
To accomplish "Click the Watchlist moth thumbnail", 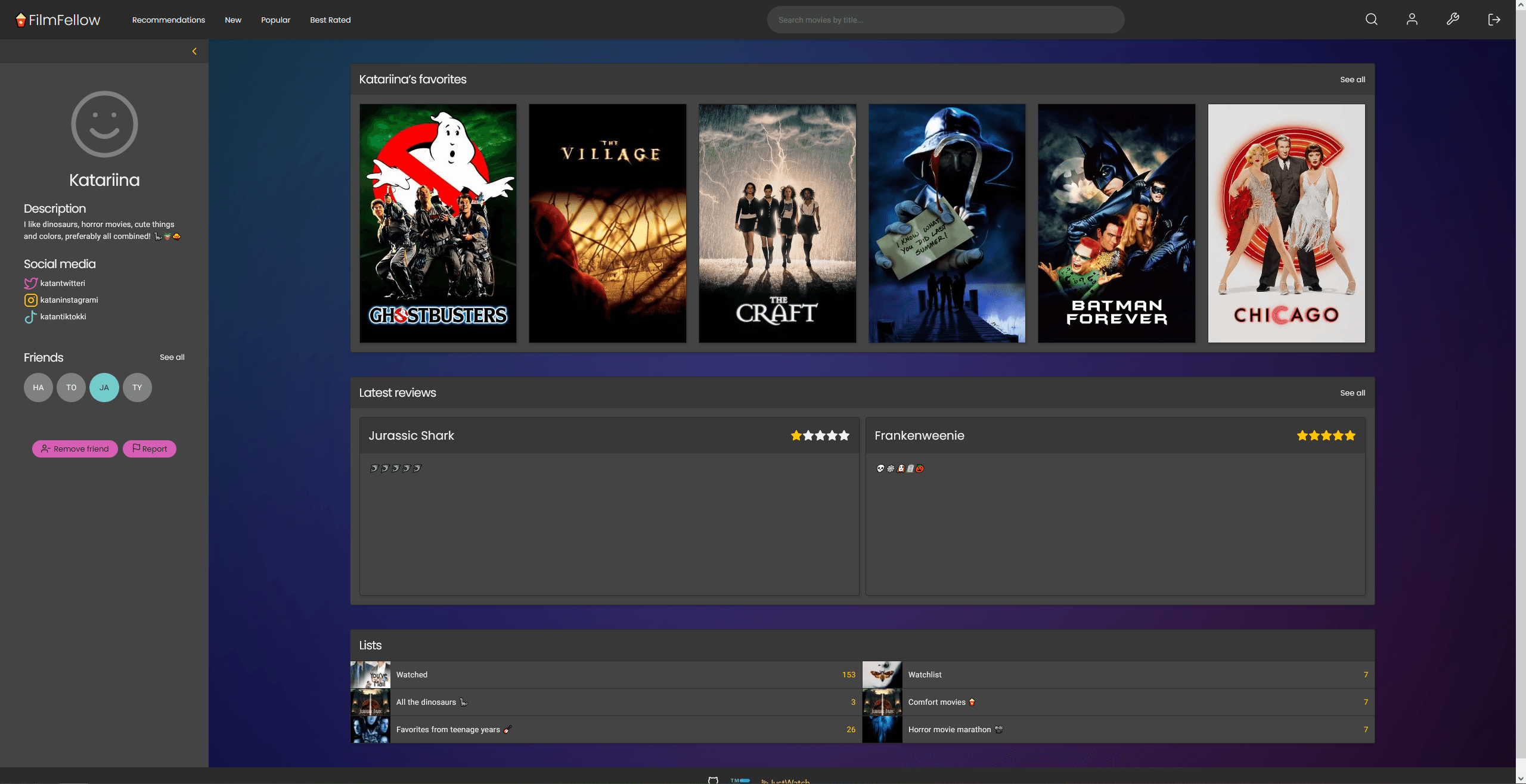I will click(882, 674).
